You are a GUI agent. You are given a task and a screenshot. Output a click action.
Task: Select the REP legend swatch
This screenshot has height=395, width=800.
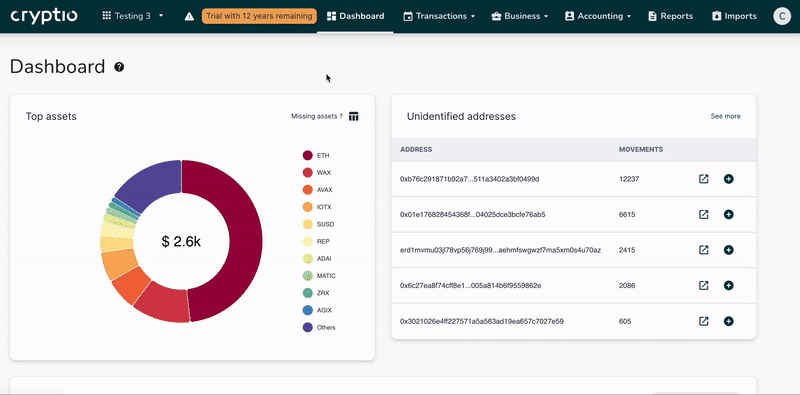pyautogui.click(x=308, y=241)
